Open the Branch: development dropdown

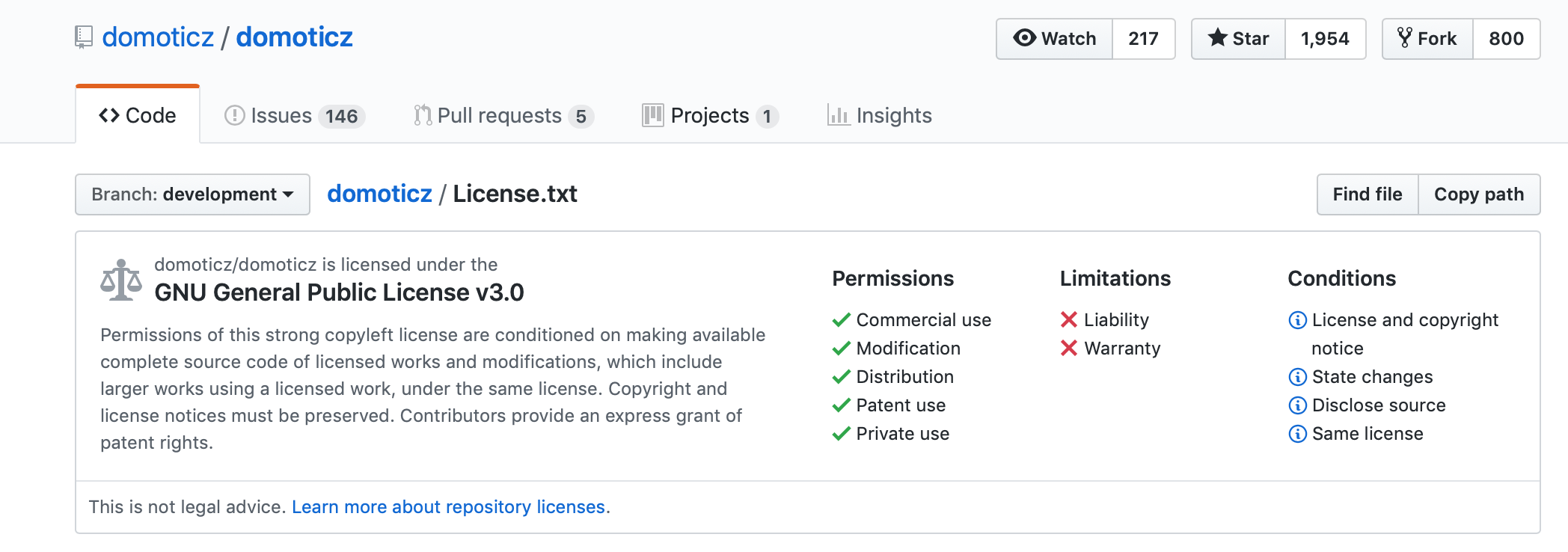192,194
